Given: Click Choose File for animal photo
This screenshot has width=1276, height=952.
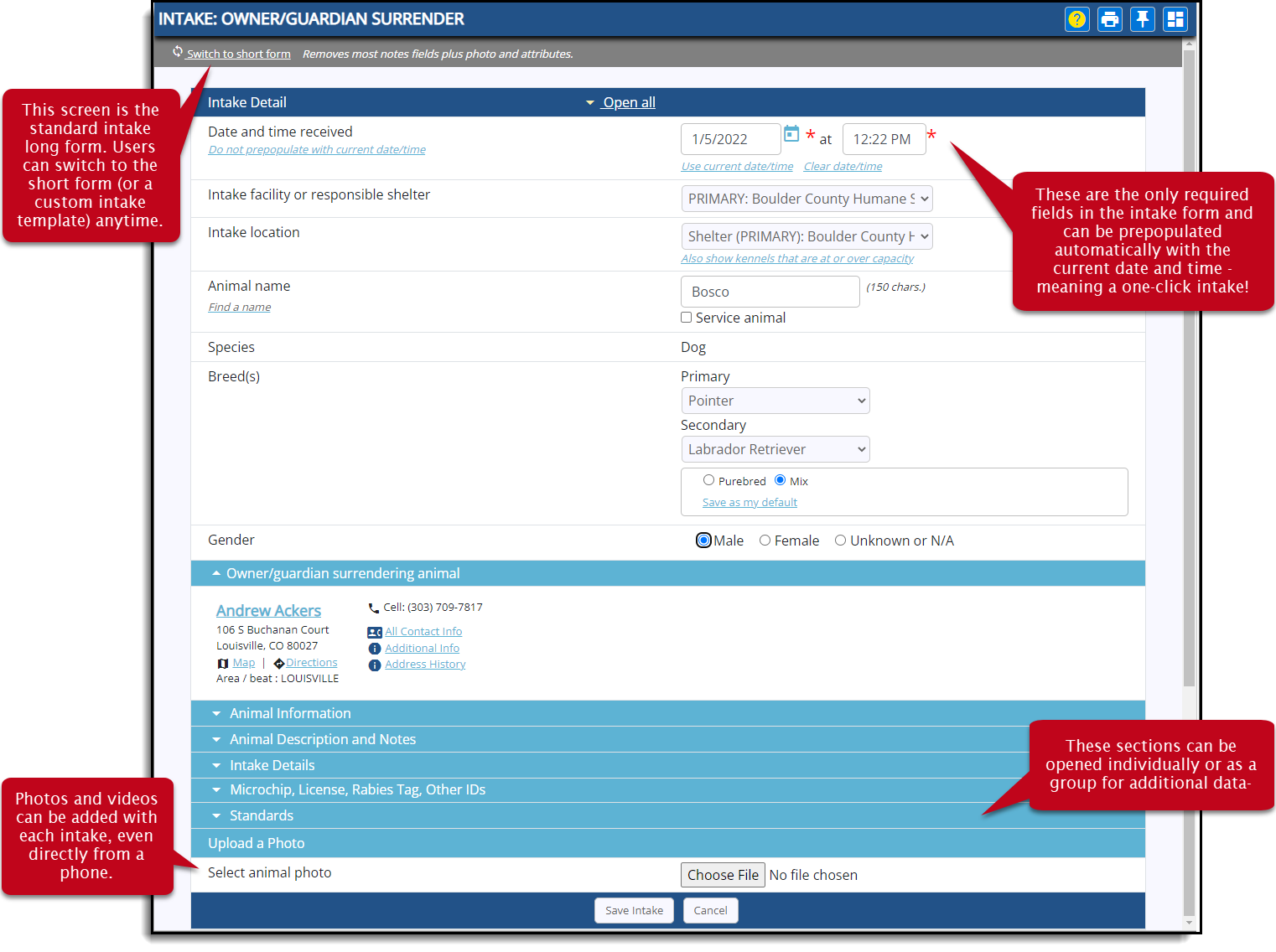Looking at the screenshot, I should click(723, 875).
